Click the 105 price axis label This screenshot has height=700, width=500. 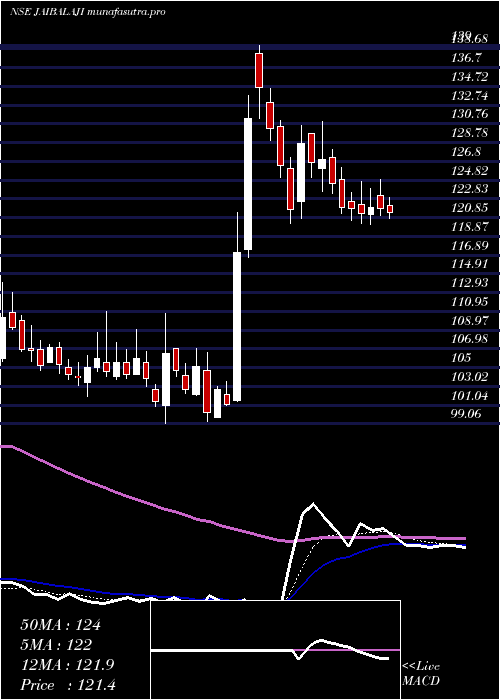pos(461,358)
